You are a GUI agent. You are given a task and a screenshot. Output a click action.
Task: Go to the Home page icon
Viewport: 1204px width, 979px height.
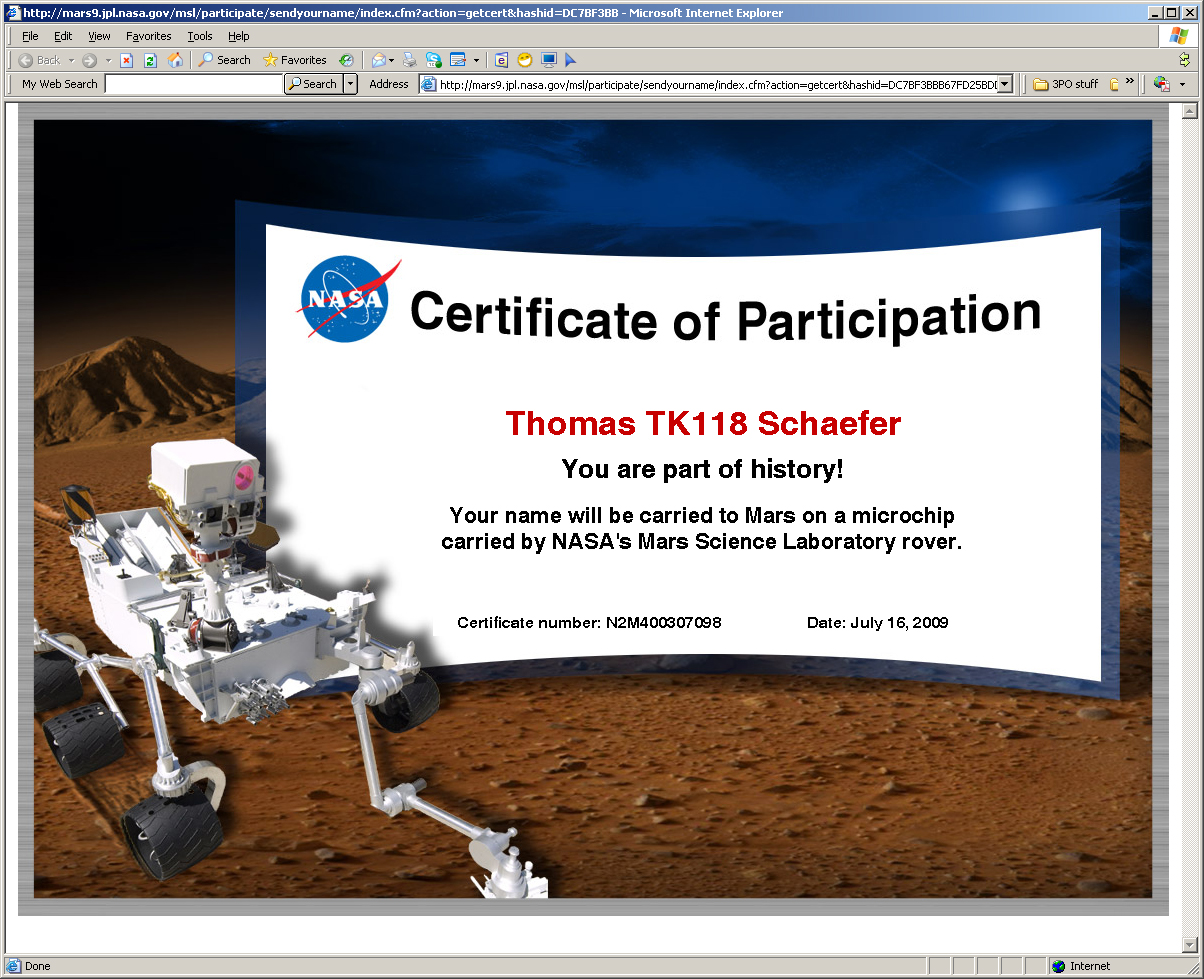(x=175, y=60)
